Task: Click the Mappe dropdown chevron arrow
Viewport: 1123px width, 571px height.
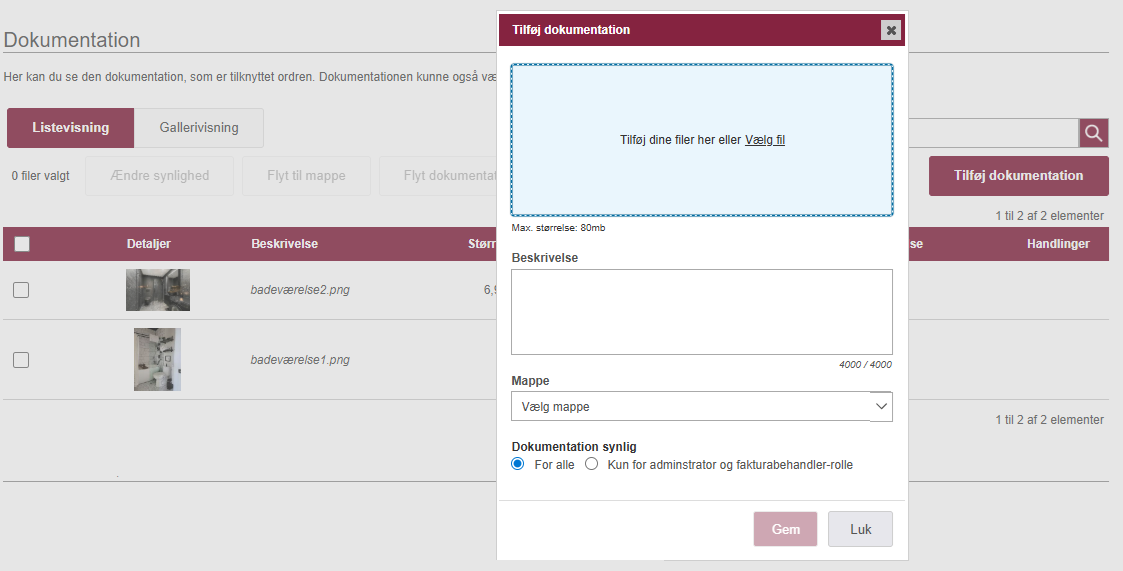Action: click(881, 407)
